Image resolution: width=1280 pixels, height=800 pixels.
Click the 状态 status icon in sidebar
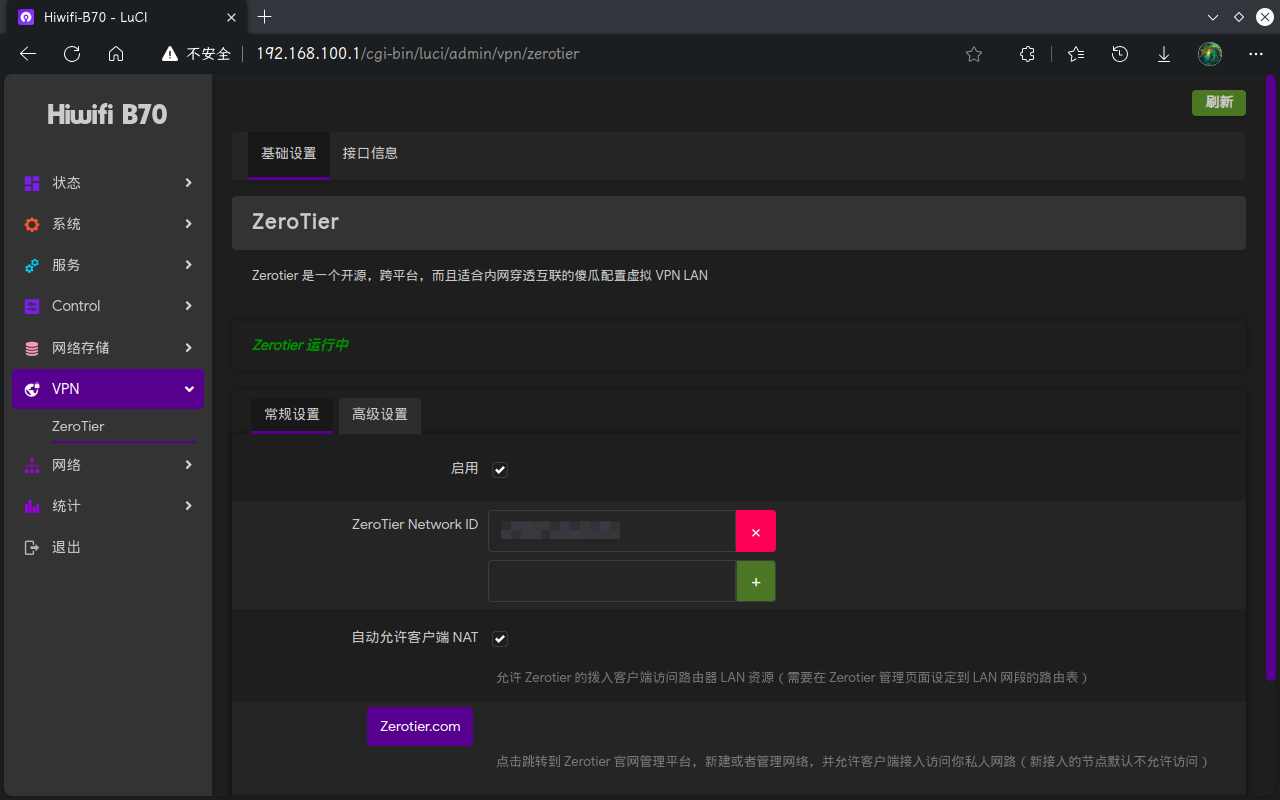coord(32,183)
